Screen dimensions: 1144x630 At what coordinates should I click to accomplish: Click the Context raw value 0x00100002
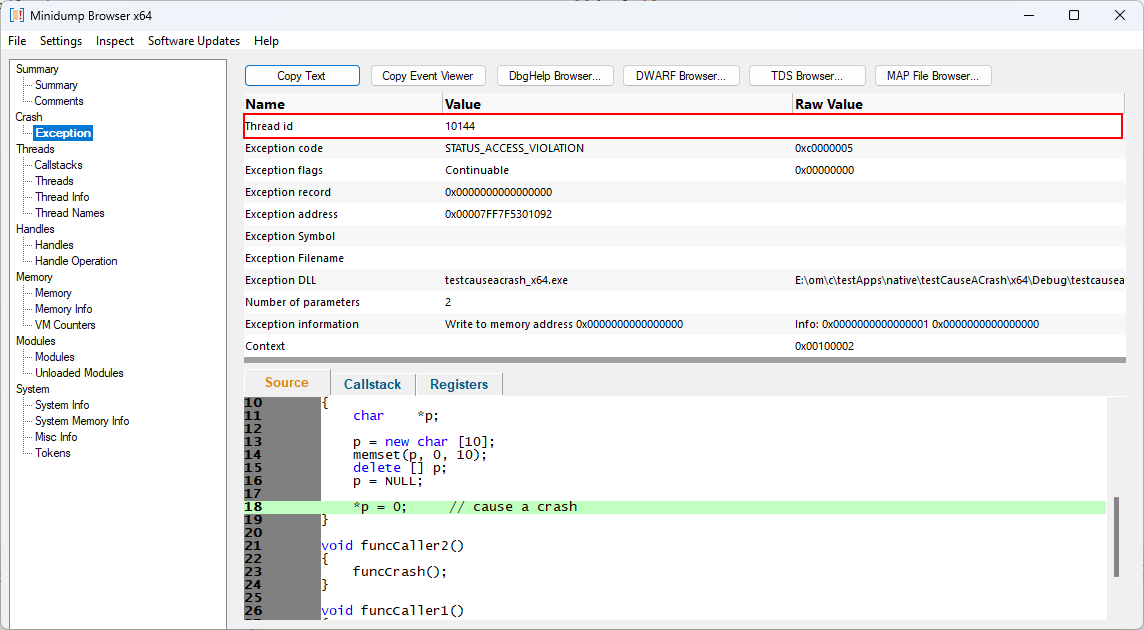(824, 346)
